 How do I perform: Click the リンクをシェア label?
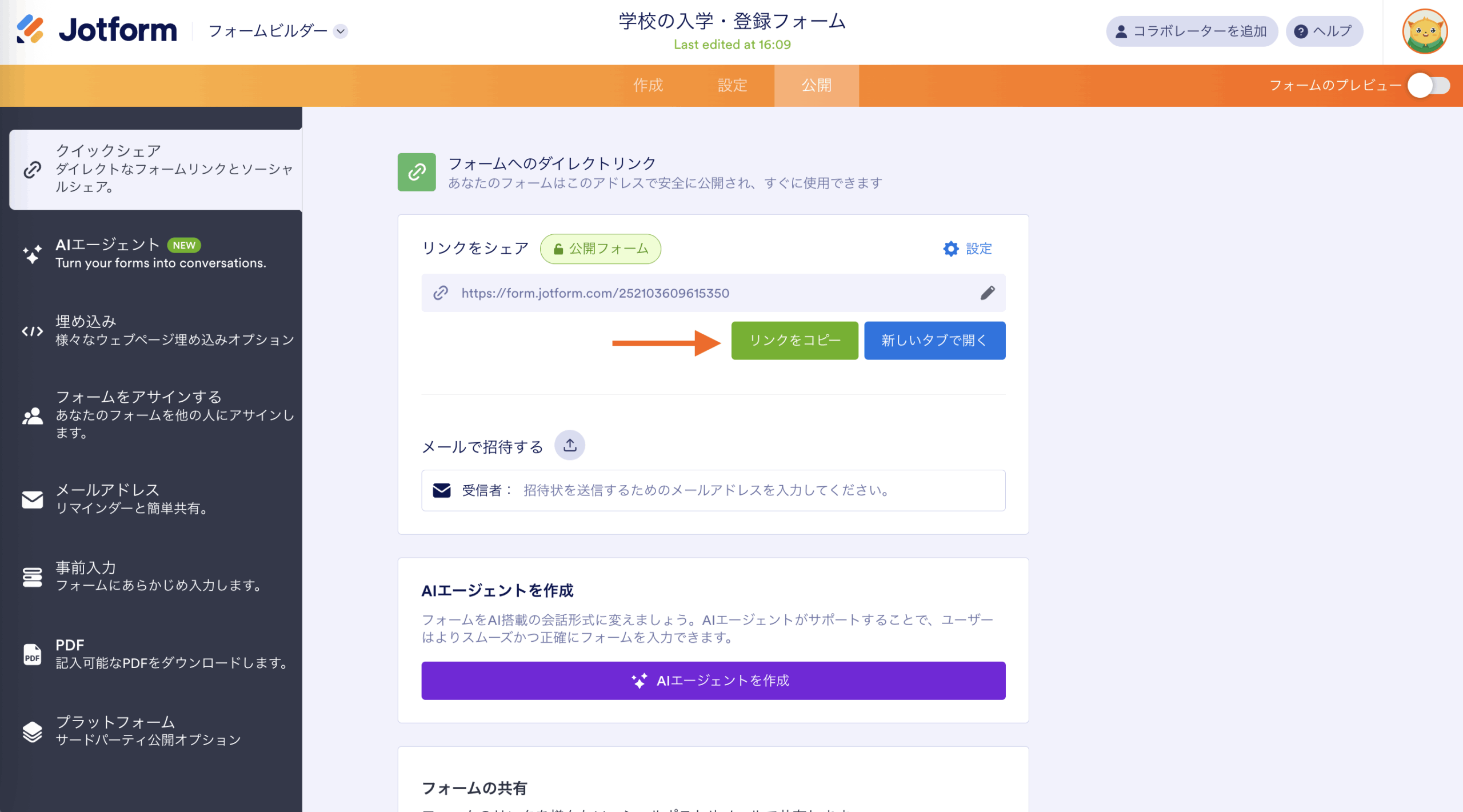coord(475,249)
